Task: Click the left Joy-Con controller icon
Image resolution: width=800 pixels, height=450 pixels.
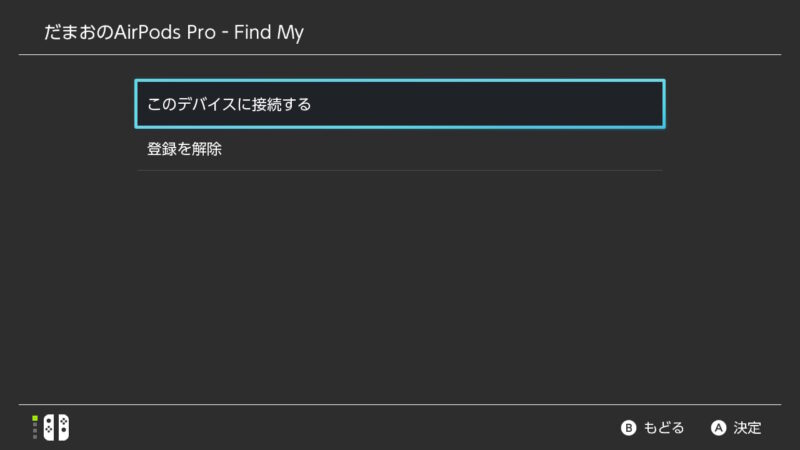Action: tap(49, 428)
